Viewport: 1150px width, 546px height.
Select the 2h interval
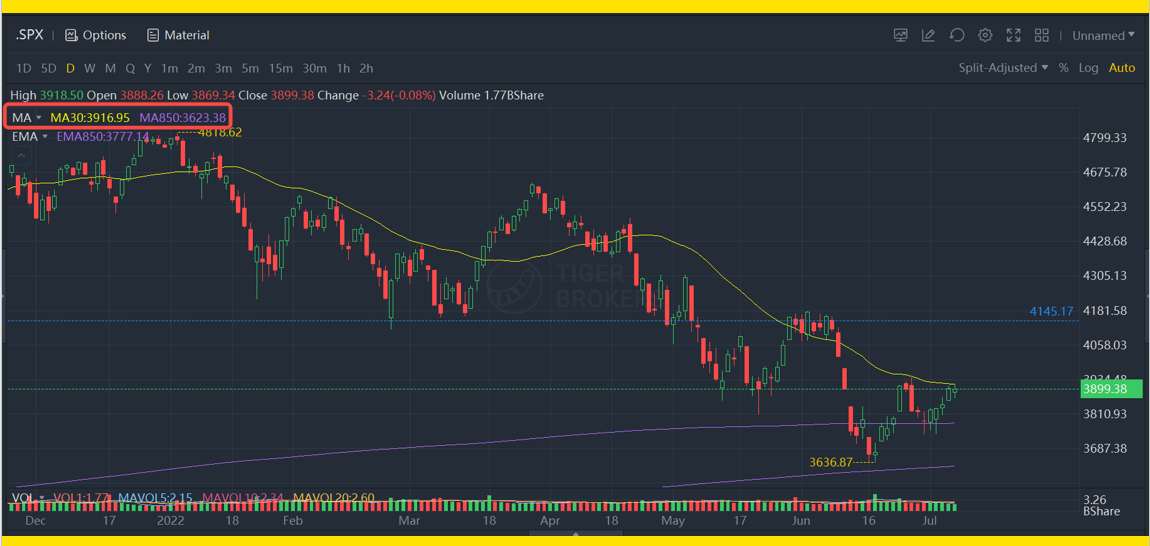tap(366, 68)
